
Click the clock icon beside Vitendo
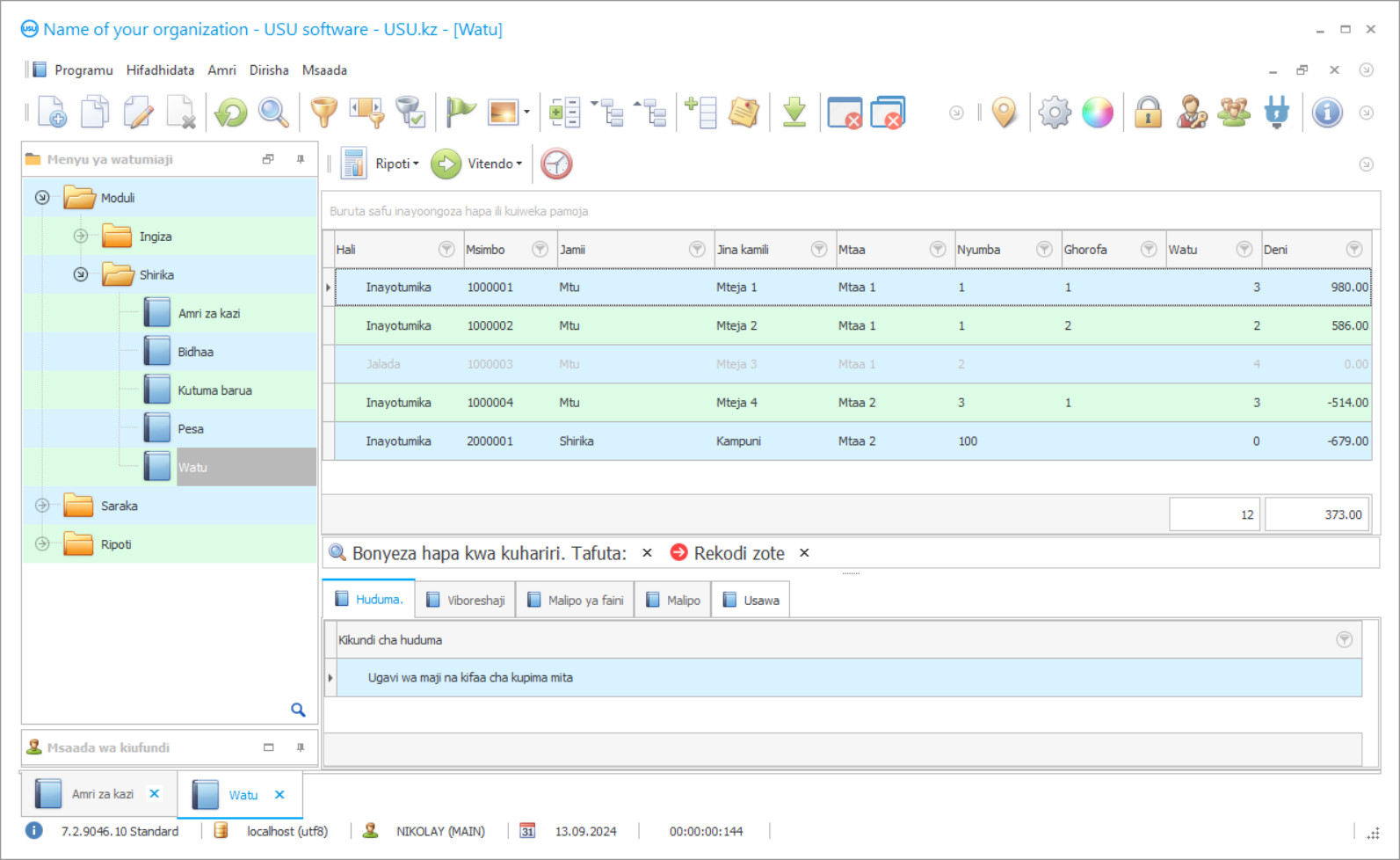tap(556, 164)
